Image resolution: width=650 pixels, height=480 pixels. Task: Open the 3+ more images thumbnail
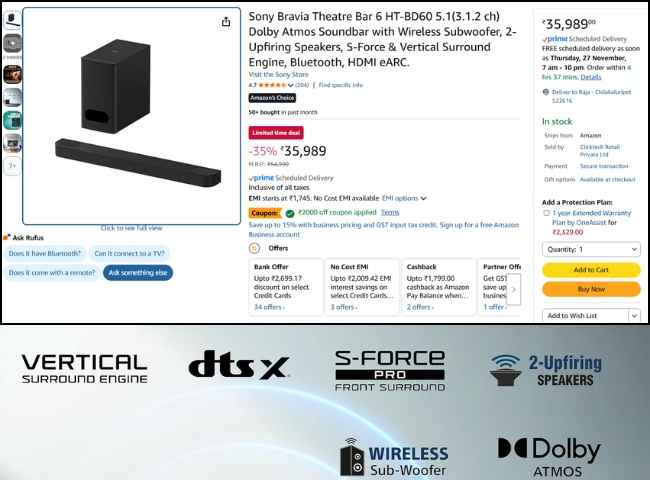point(12,166)
